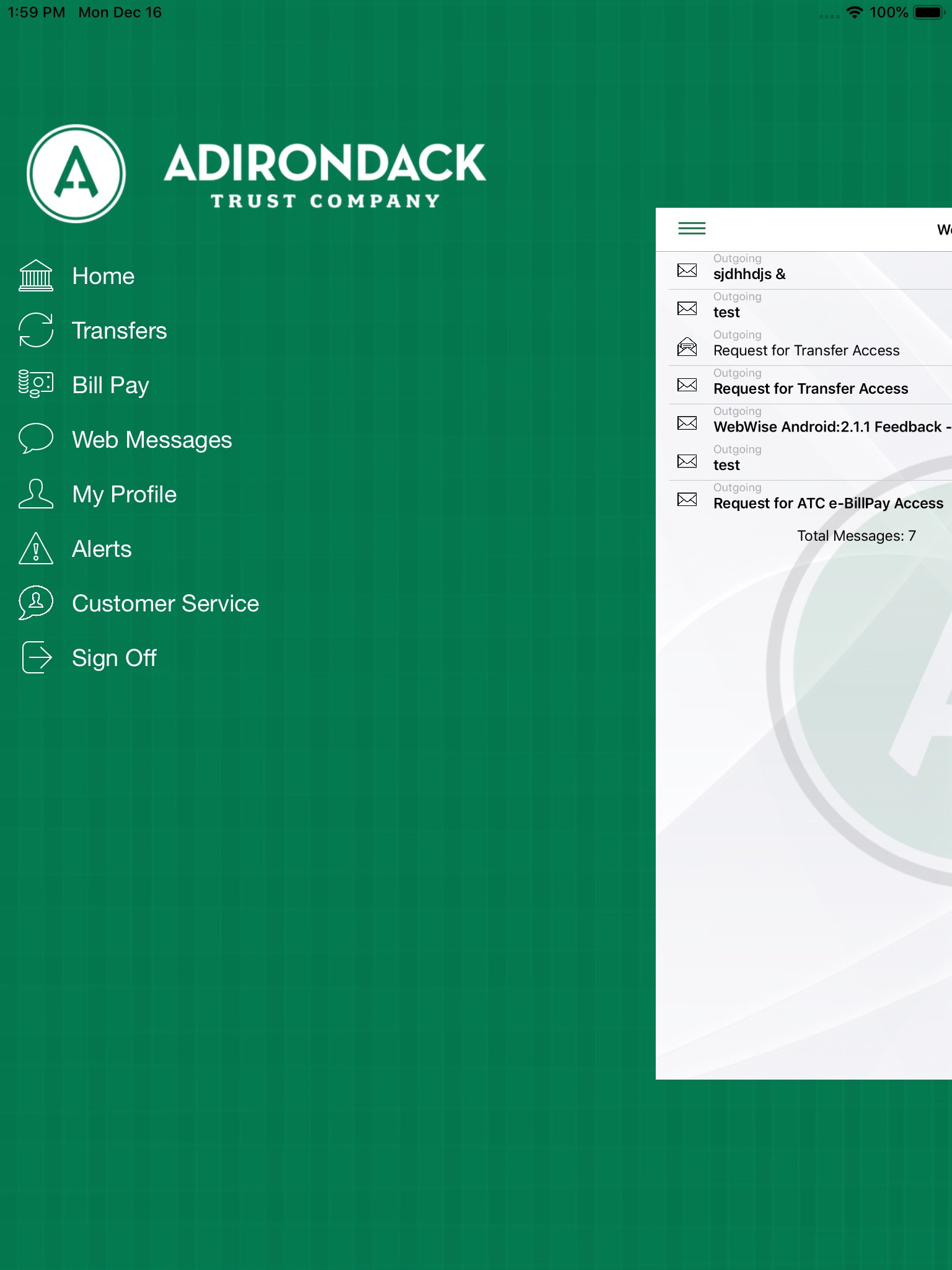Screen dimensions: 952x1270
Task: Open the Customer Service label
Action: 165,603
